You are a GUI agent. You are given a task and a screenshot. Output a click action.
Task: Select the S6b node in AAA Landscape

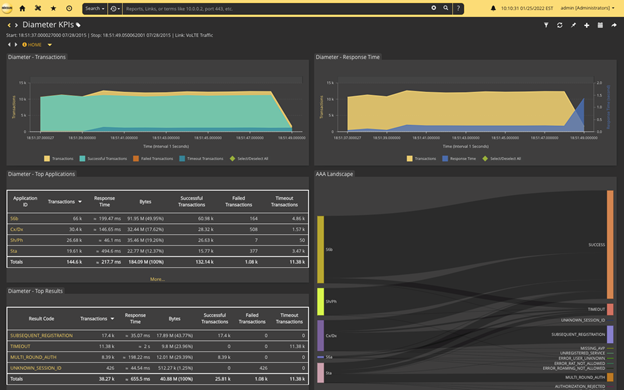(x=320, y=250)
